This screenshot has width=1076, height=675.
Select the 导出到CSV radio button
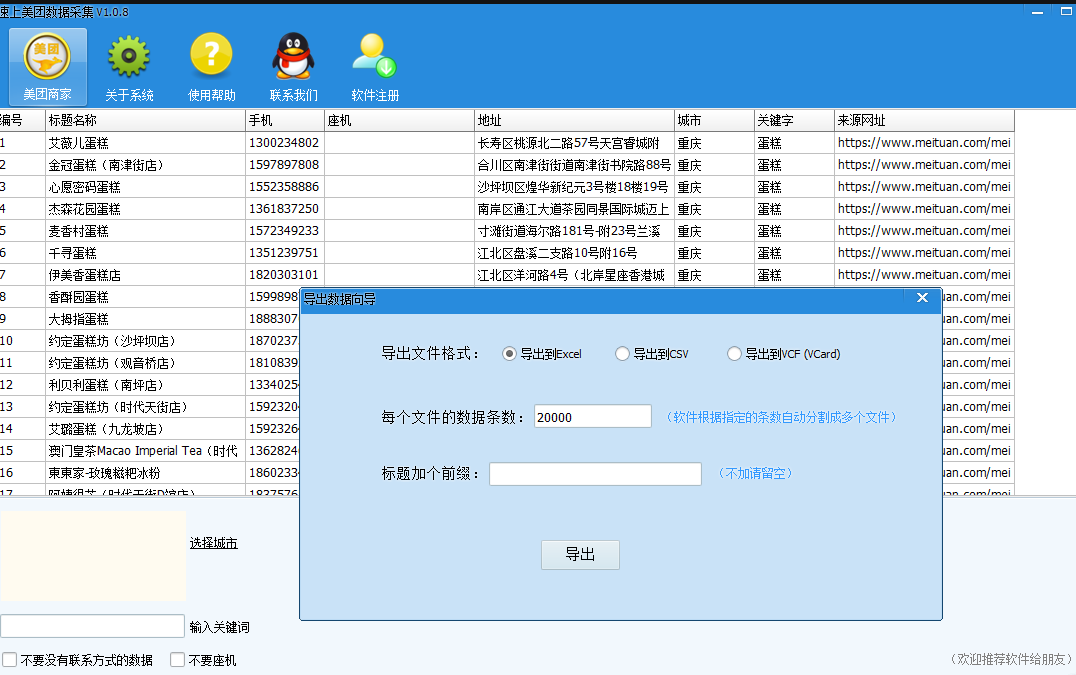623,354
